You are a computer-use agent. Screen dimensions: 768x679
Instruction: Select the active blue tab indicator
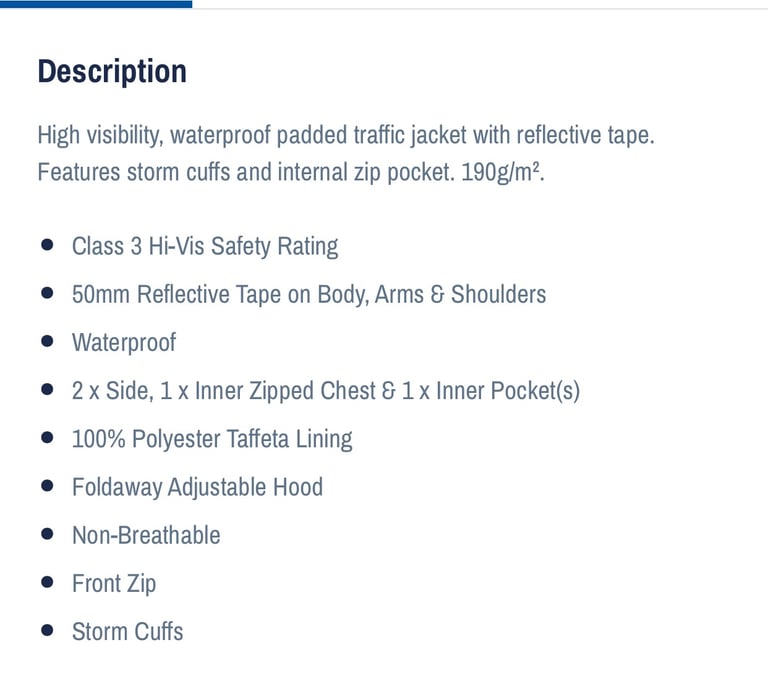point(96,4)
